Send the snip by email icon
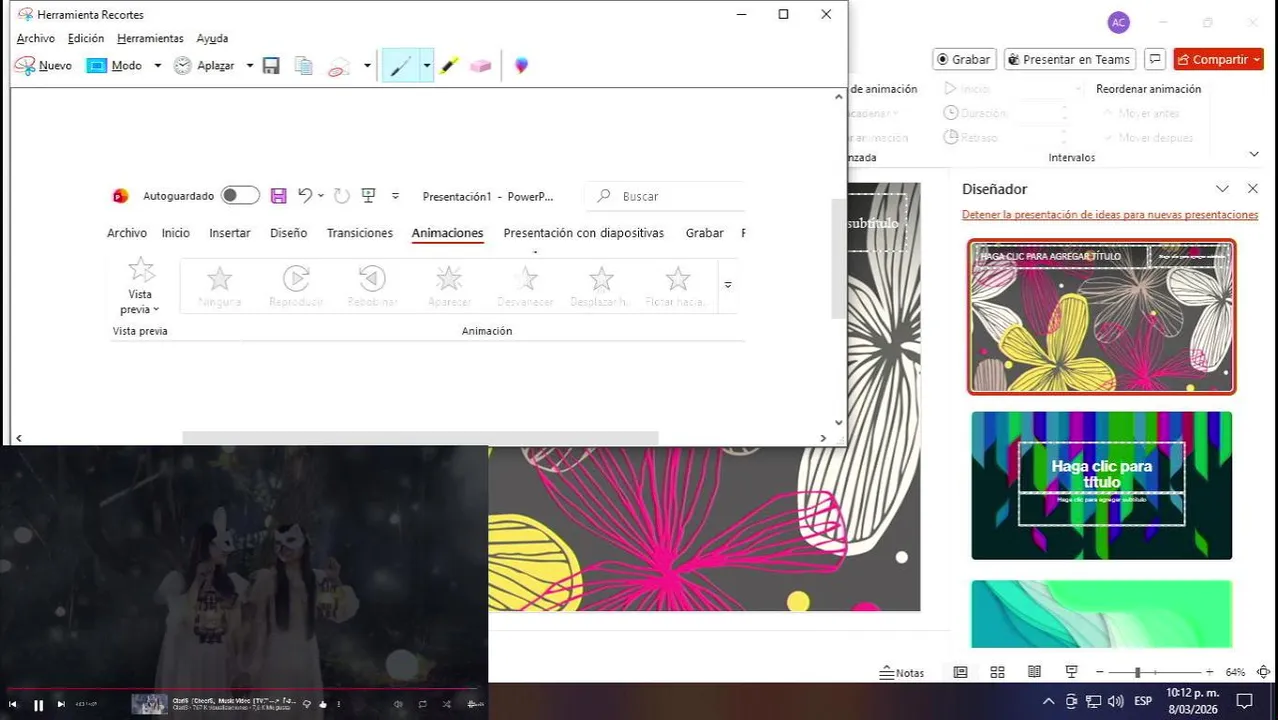This screenshot has width=1278, height=720. (x=339, y=66)
